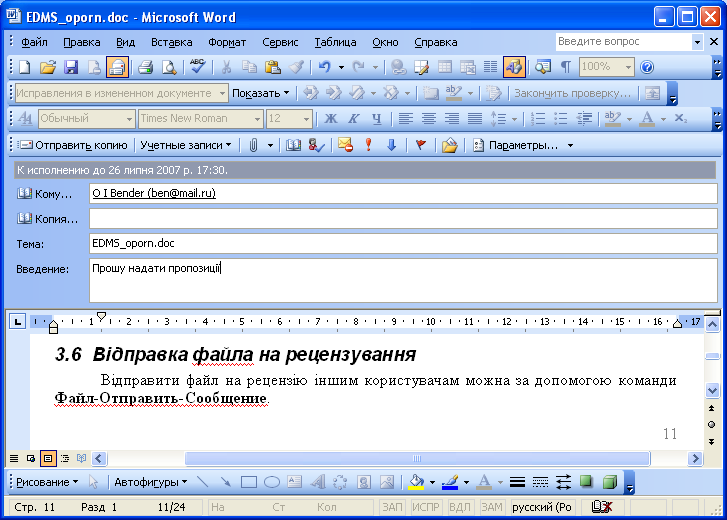This screenshot has width=727, height=520.
Task: Click the numbered list icon
Action: point(538,119)
